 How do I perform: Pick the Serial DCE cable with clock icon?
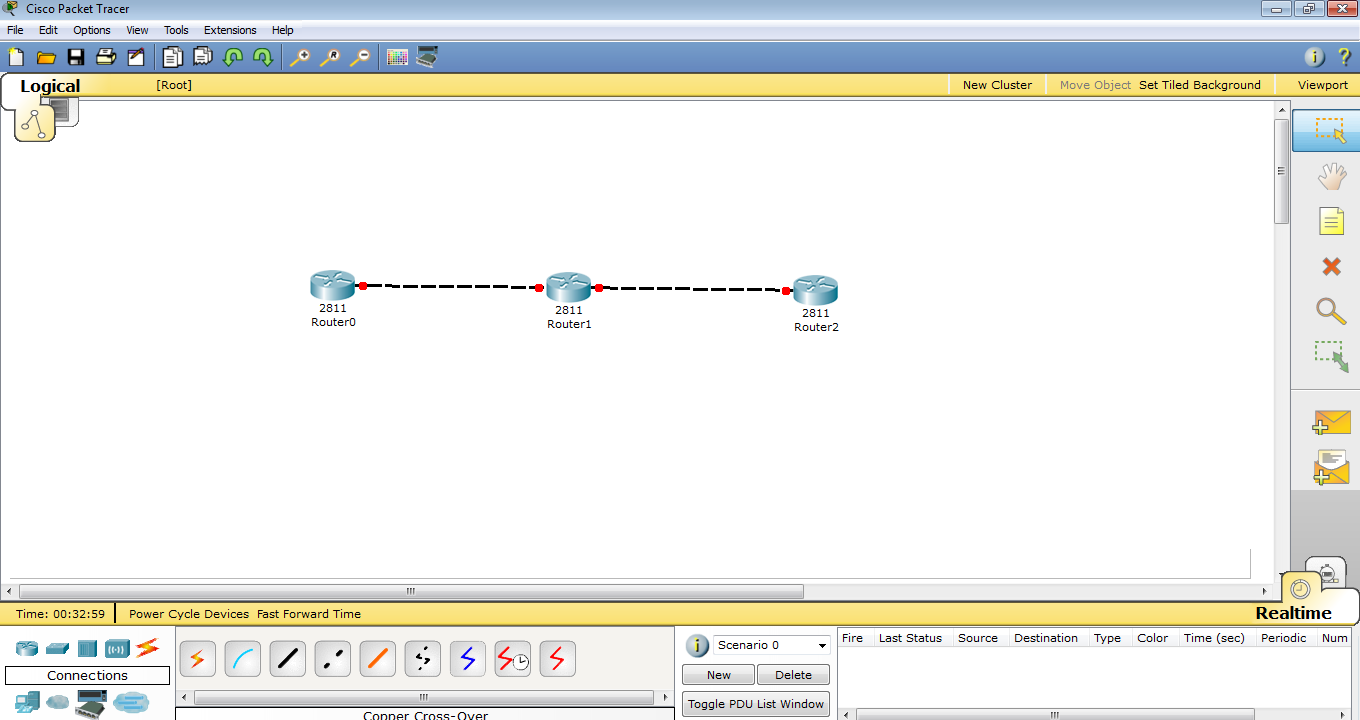tap(512, 658)
